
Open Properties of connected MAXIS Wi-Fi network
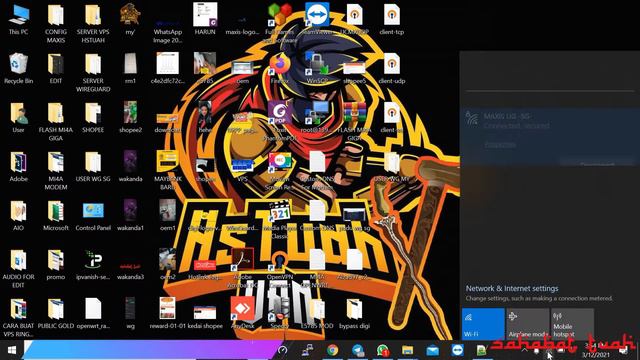[x=500, y=144]
